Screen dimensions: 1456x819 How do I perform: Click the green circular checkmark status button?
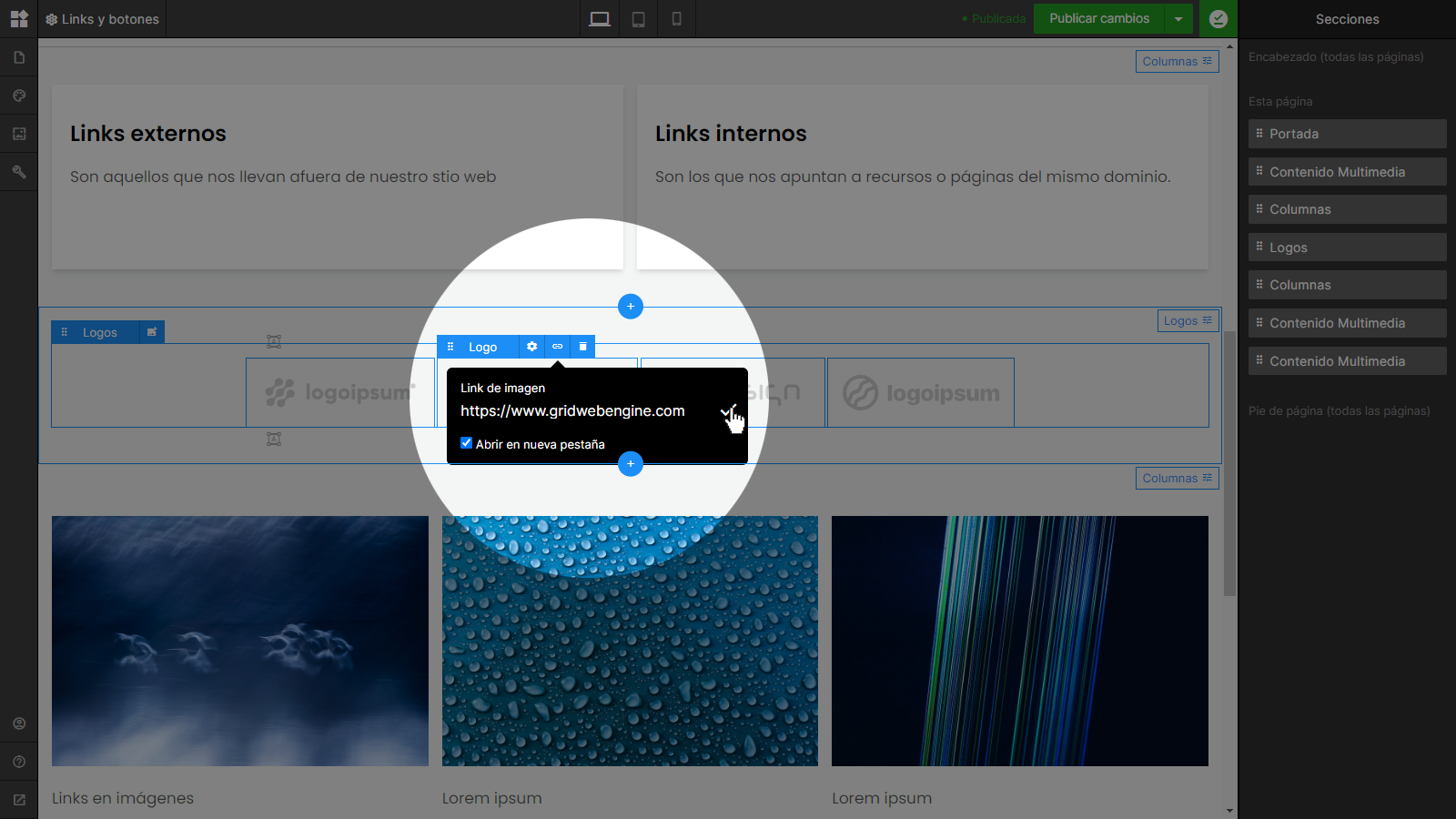click(x=1218, y=19)
